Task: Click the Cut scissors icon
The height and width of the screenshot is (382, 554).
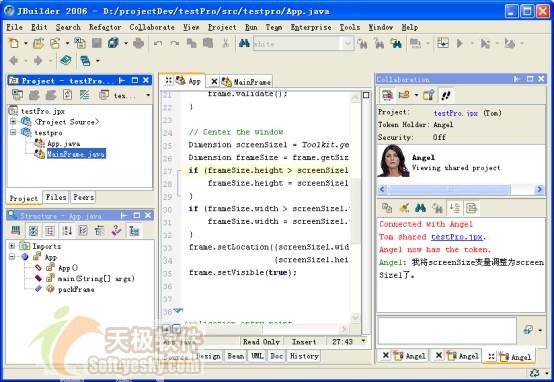Action: (225, 43)
